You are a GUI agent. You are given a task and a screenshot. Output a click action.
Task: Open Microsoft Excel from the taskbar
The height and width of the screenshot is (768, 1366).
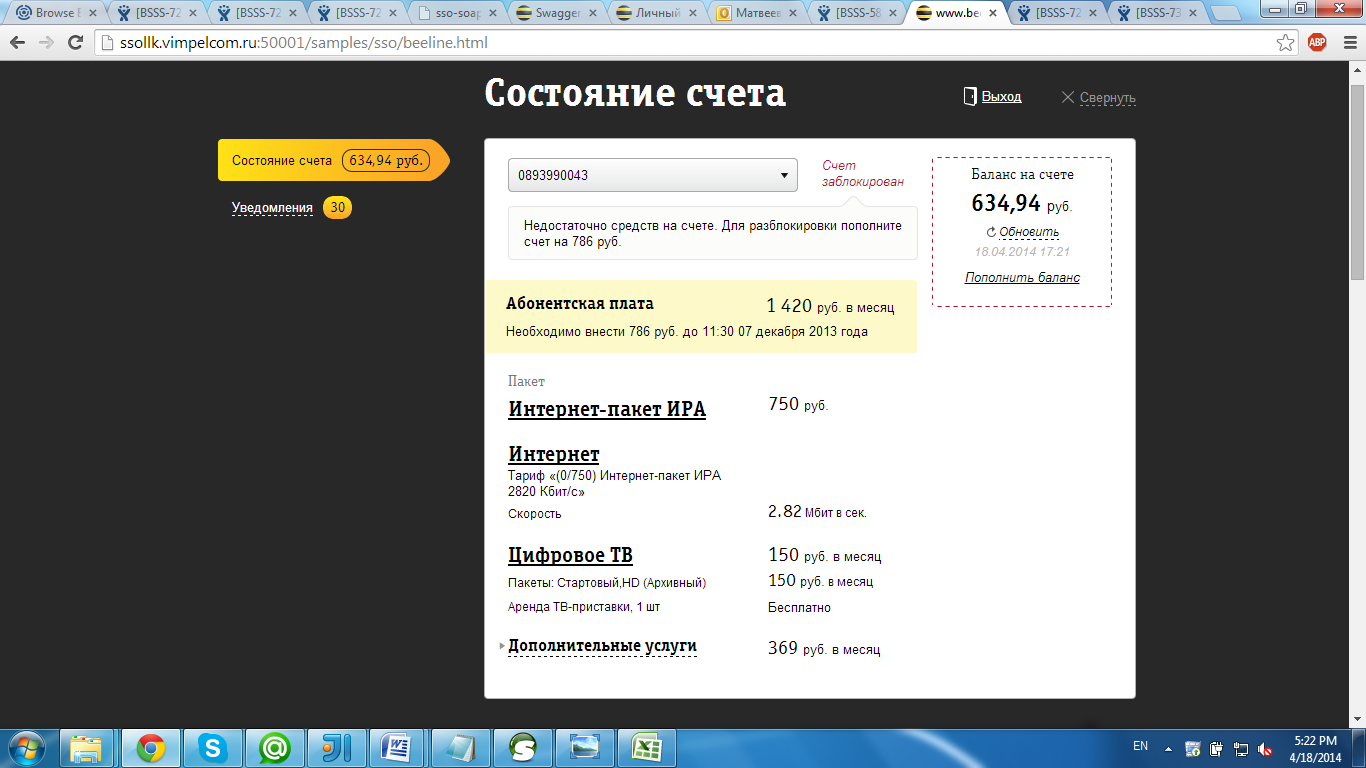[647, 748]
